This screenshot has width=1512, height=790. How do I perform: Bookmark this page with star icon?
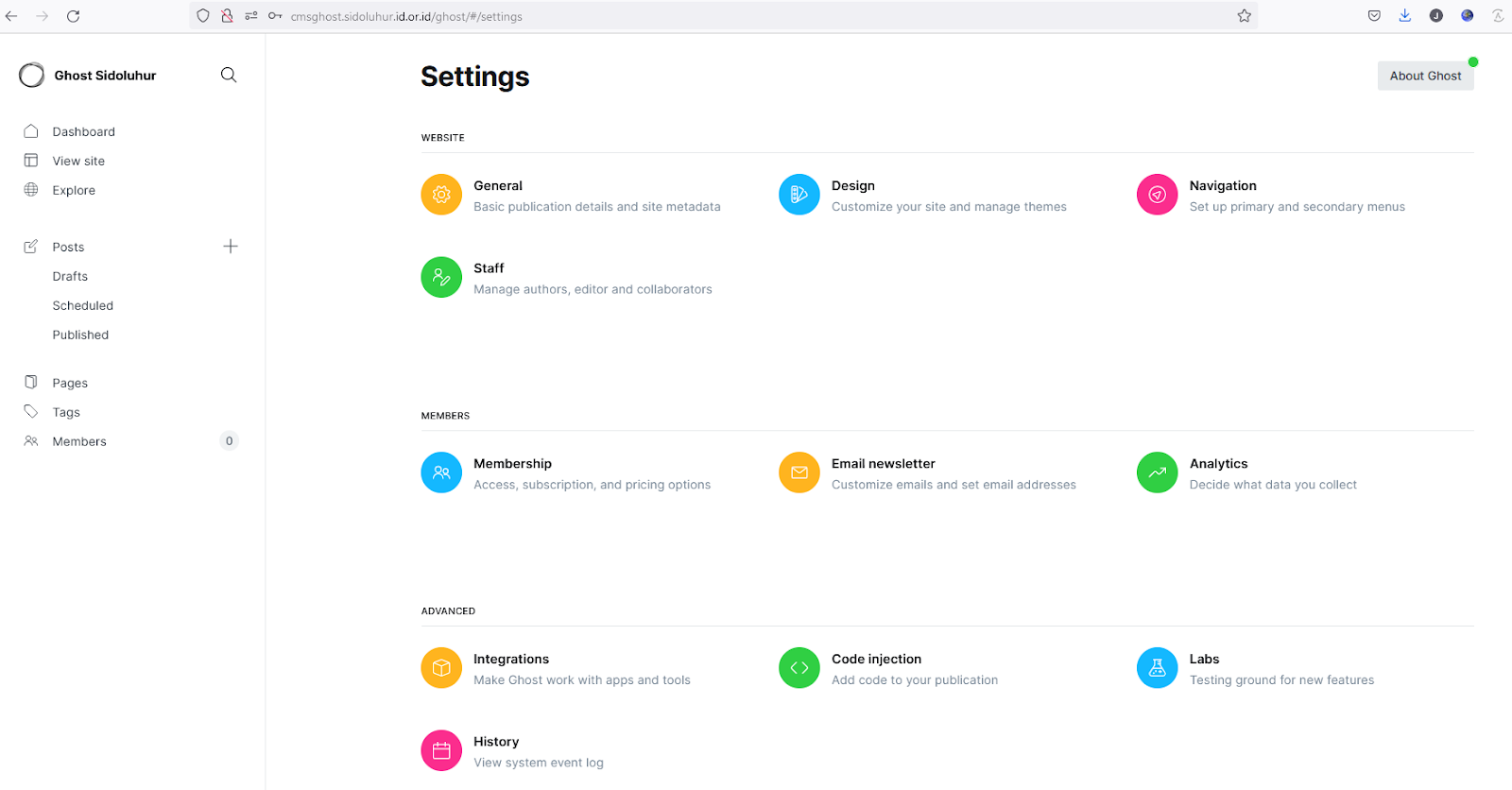coord(1245,16)
